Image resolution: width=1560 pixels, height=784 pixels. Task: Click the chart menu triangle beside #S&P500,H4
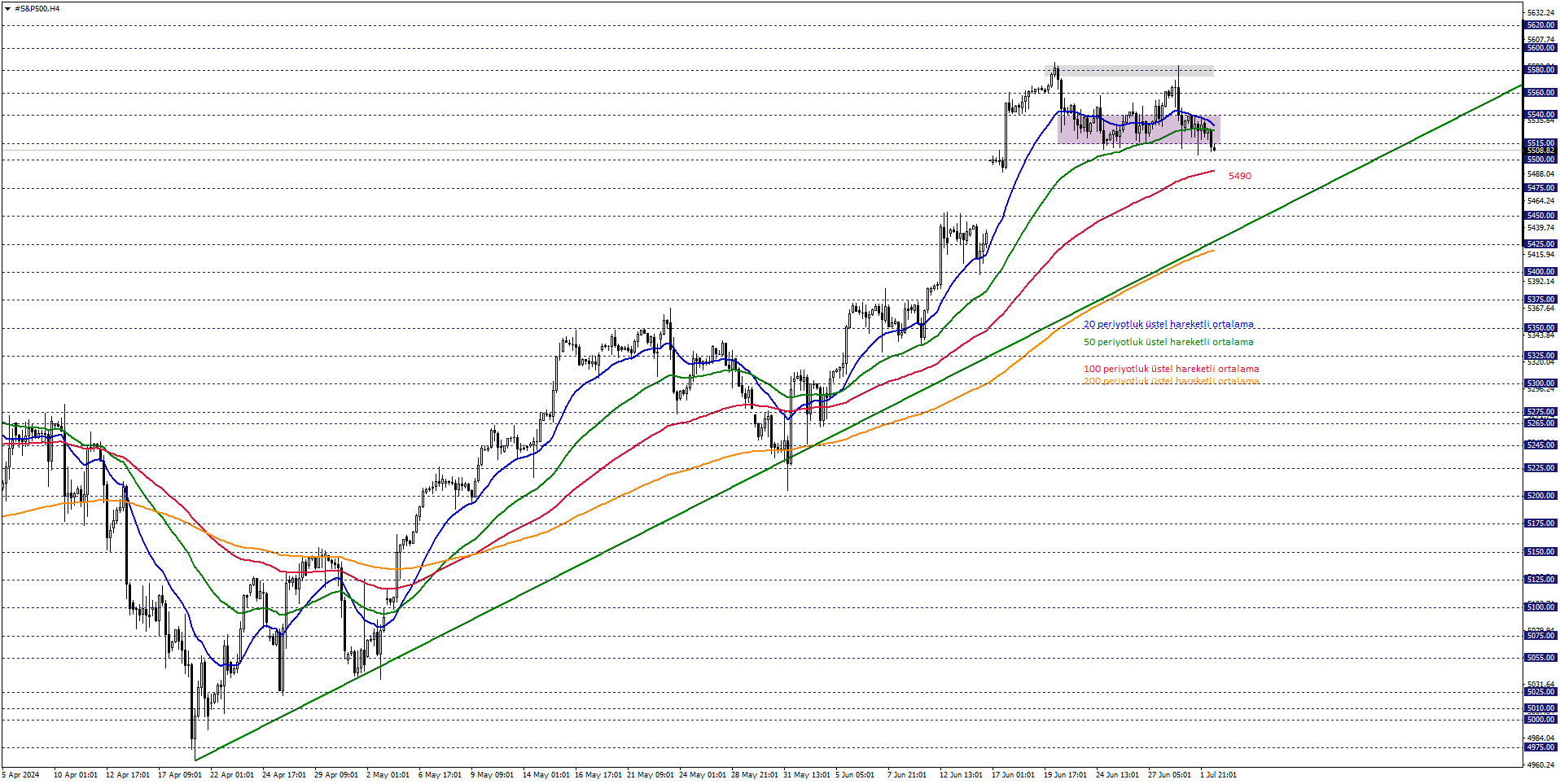[x=7, y=9]
